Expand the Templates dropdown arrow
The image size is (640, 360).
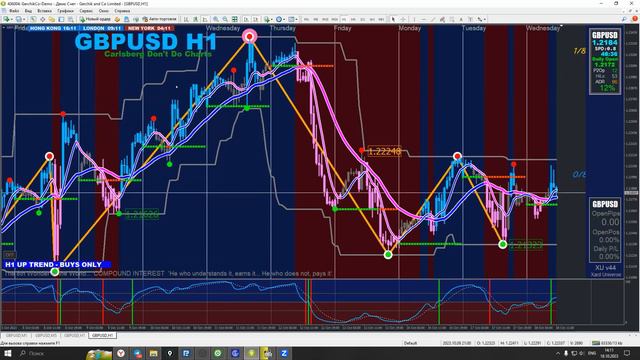click(x=297, y=19)
